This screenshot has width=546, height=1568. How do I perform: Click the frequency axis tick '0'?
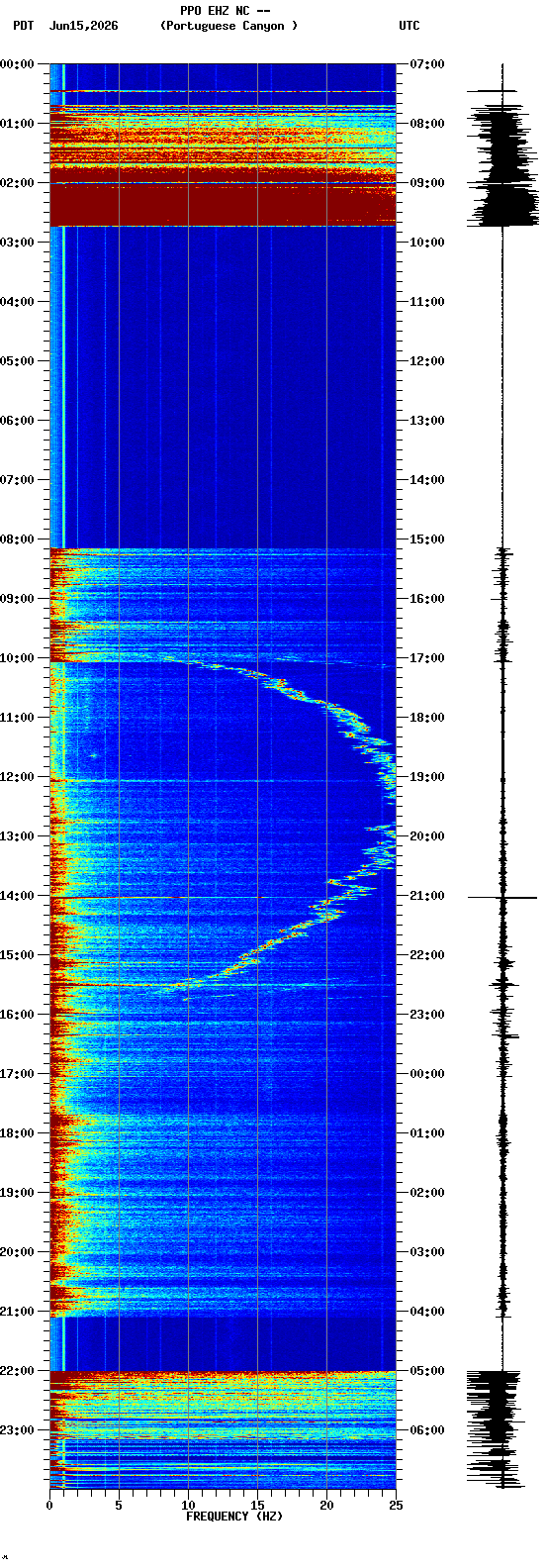pyautogui.click(x=49, y=1506)
